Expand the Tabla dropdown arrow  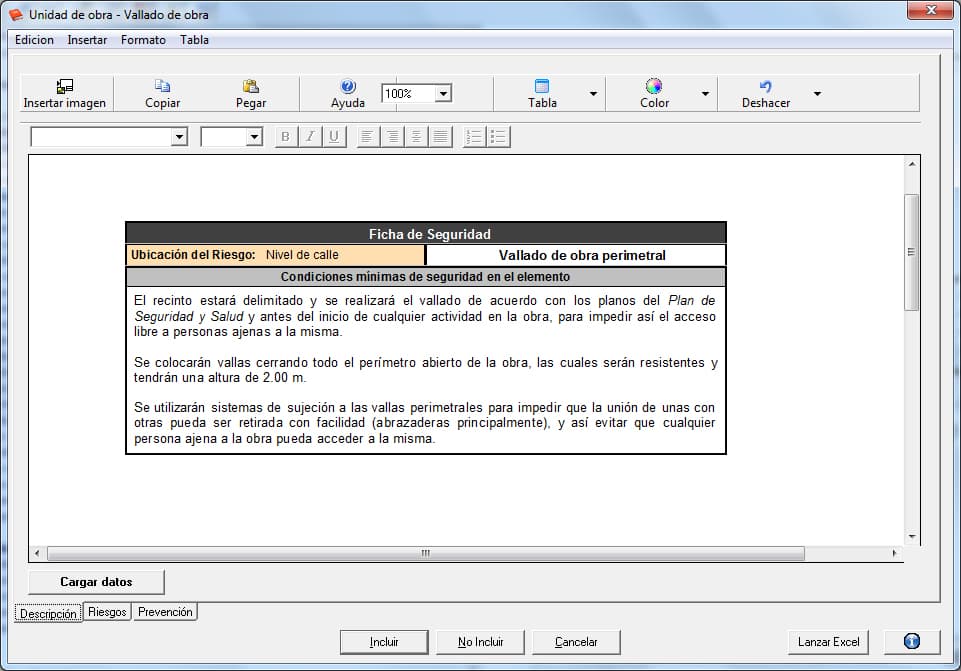point(593,94)
